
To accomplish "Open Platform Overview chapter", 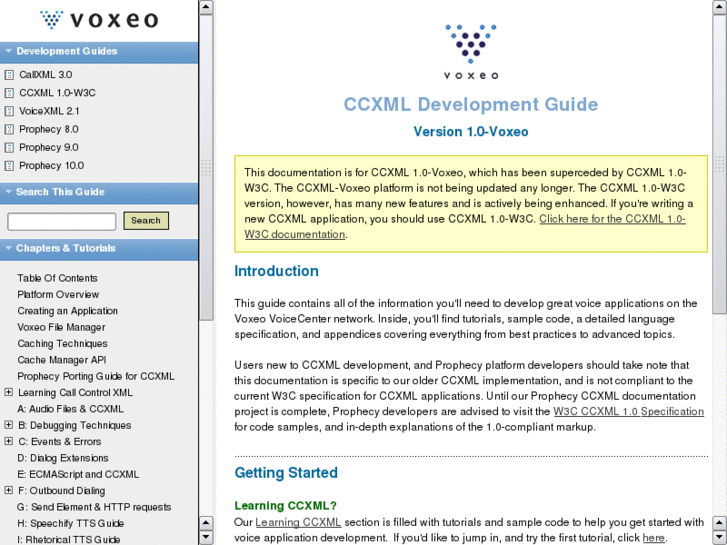I will 58,295.
